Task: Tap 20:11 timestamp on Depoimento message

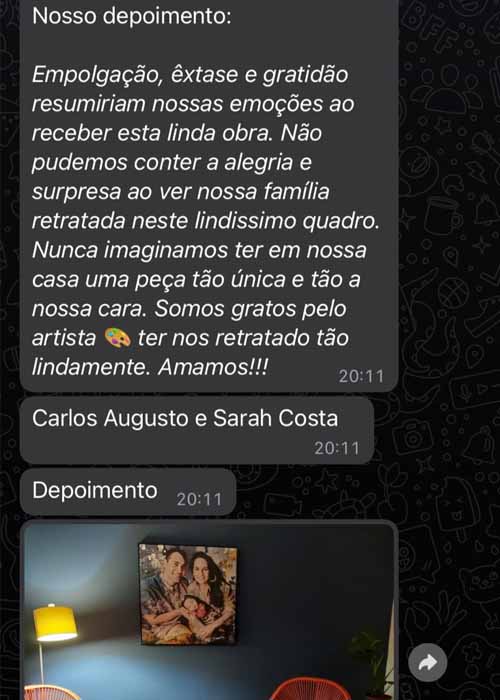Action: click(x=199, y=499)
